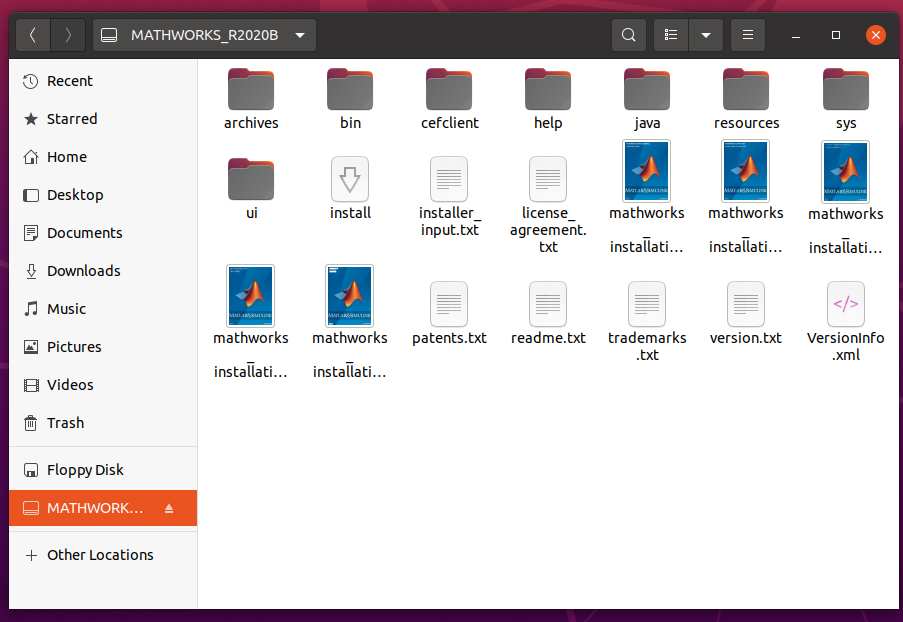The image size is (903, 622).
Task: Open Videos in the sidebar
Action: (103, 385)
